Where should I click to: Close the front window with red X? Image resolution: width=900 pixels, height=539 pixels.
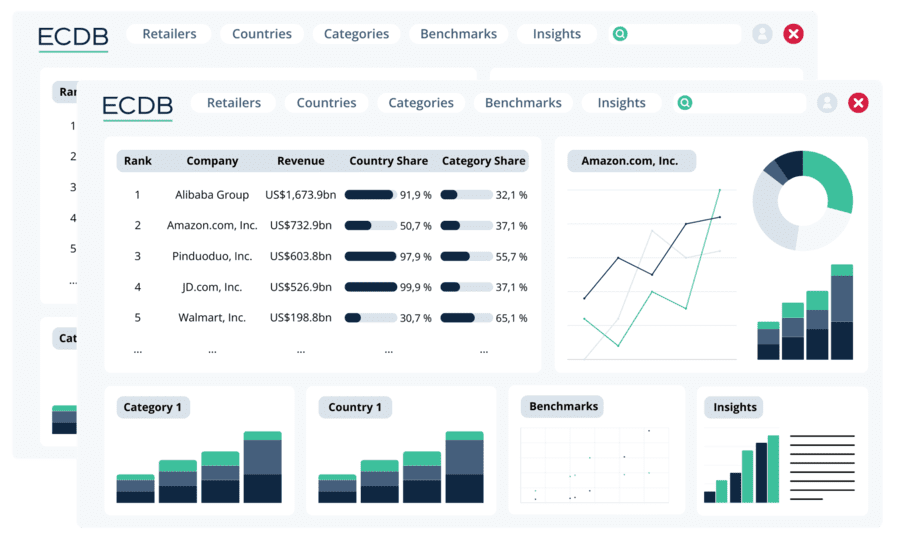(x=858, y=103)
